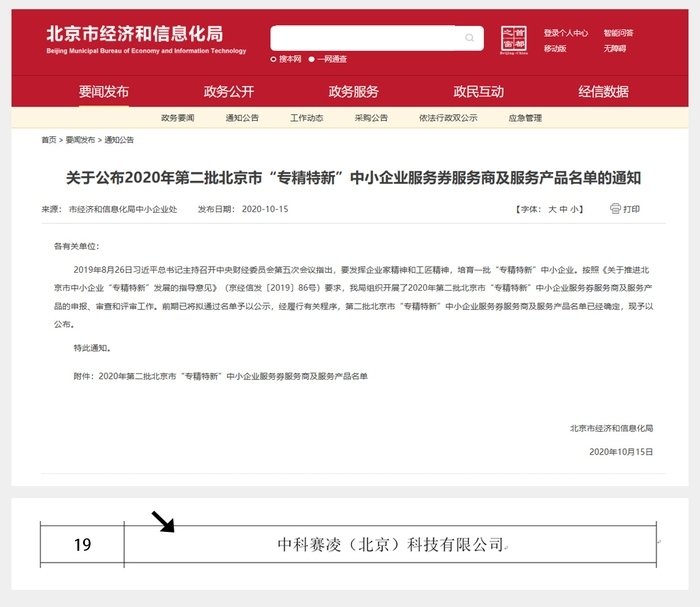Open 移动版 link
The width and height of the screenshot is (700, 607).
click(x=555, y=48)
